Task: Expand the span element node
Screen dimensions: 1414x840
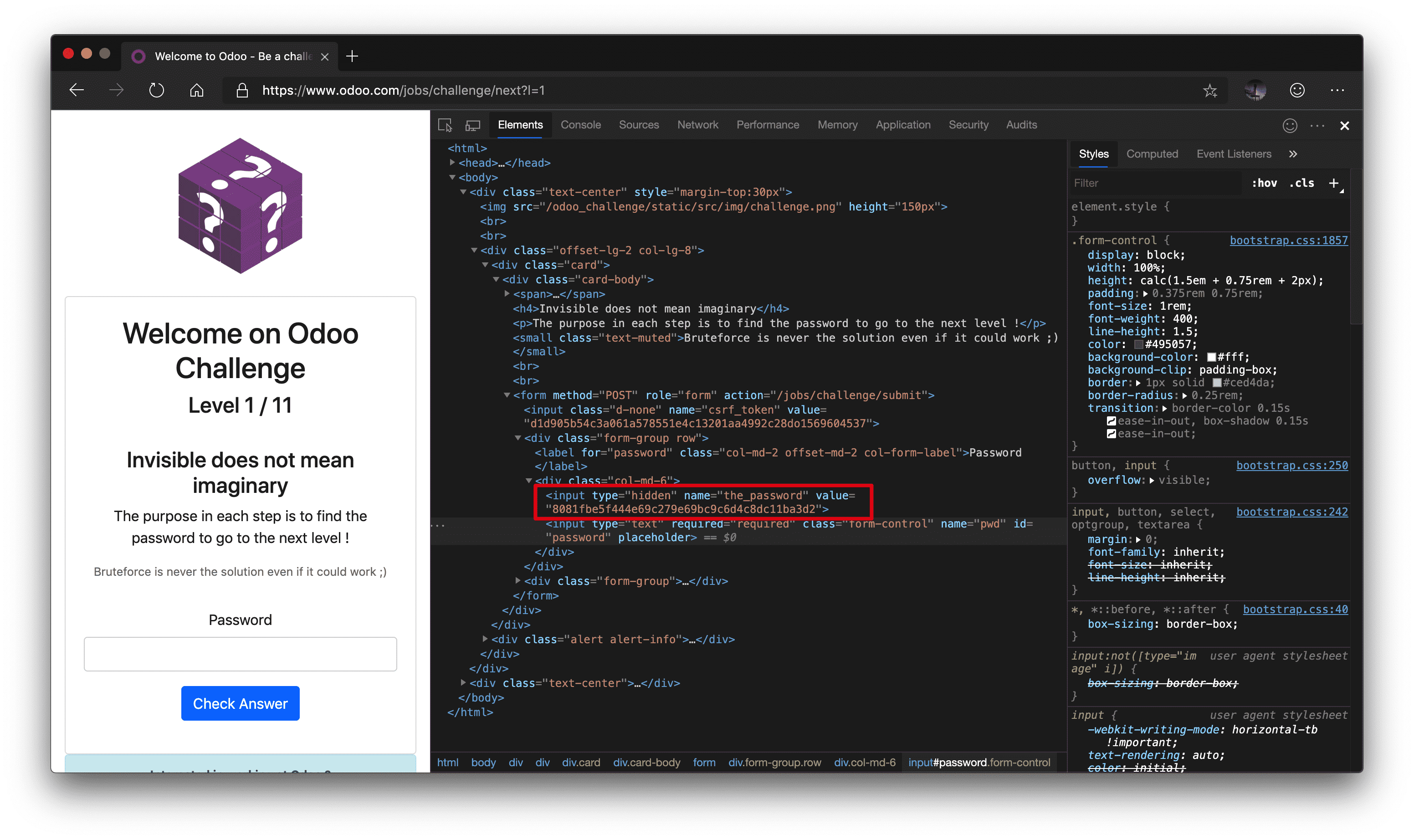Action: [x=507, y=294]
